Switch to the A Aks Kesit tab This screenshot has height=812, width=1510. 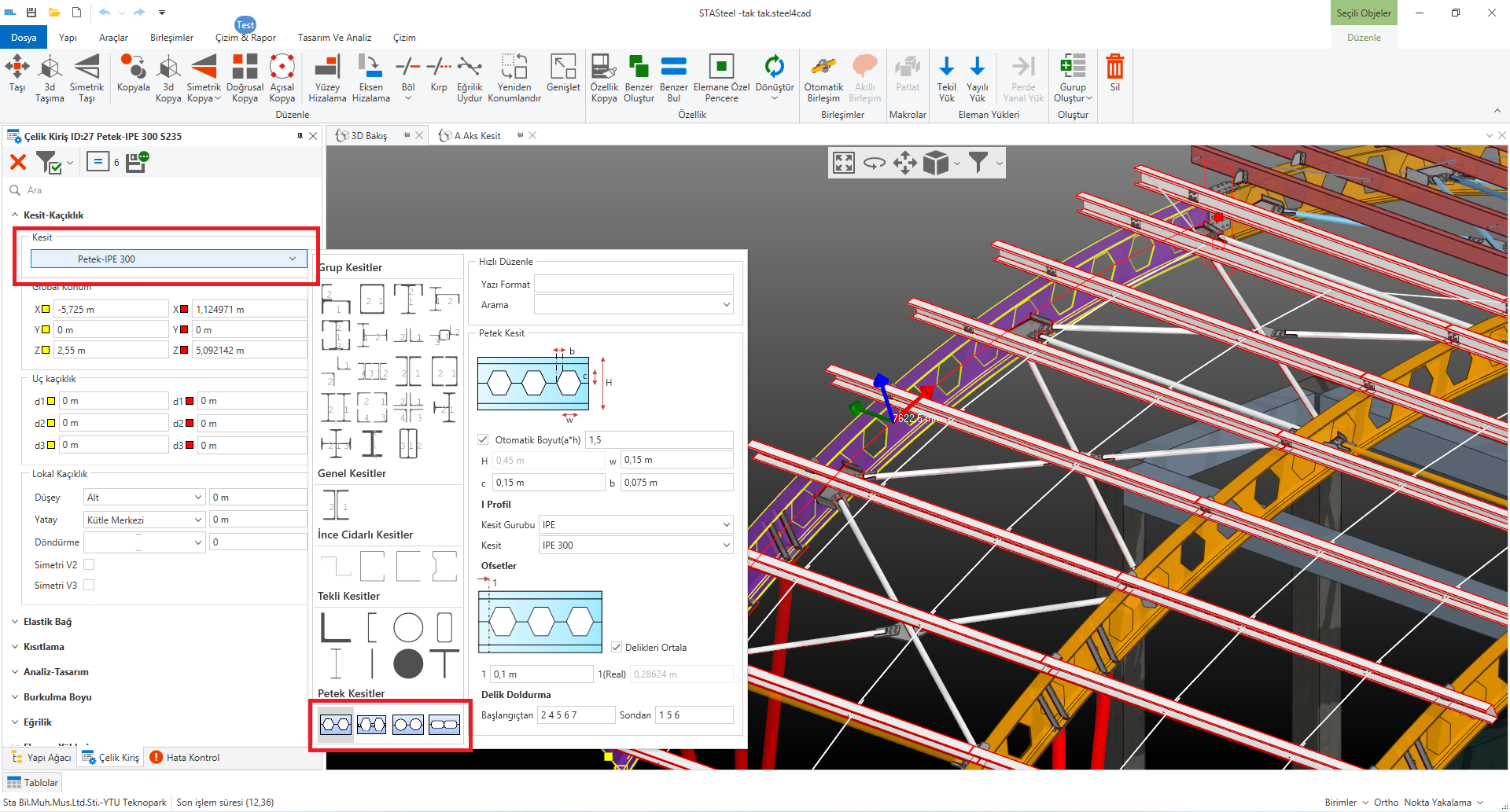[477, 136]
